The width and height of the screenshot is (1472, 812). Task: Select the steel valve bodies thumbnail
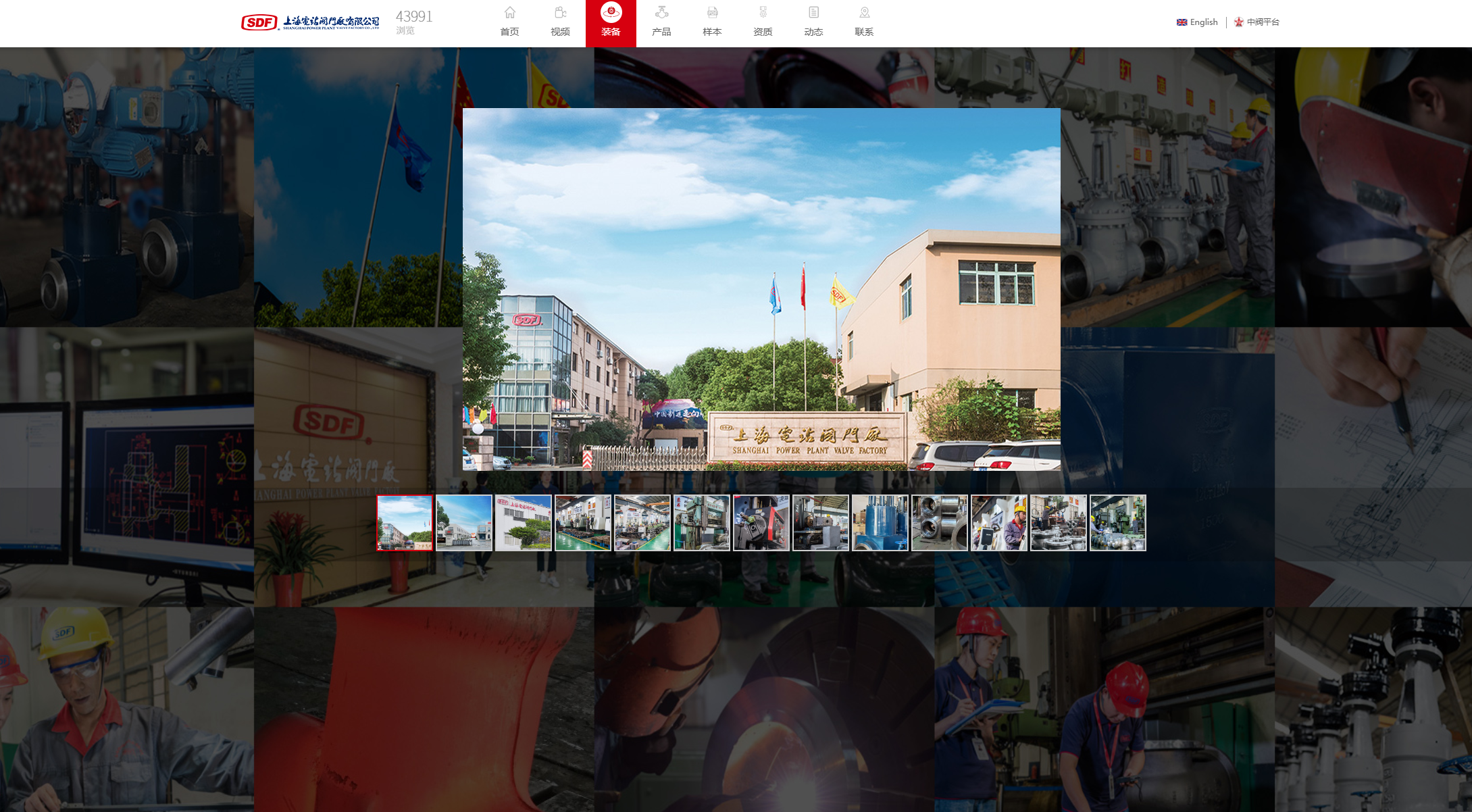tap(940, 523)
